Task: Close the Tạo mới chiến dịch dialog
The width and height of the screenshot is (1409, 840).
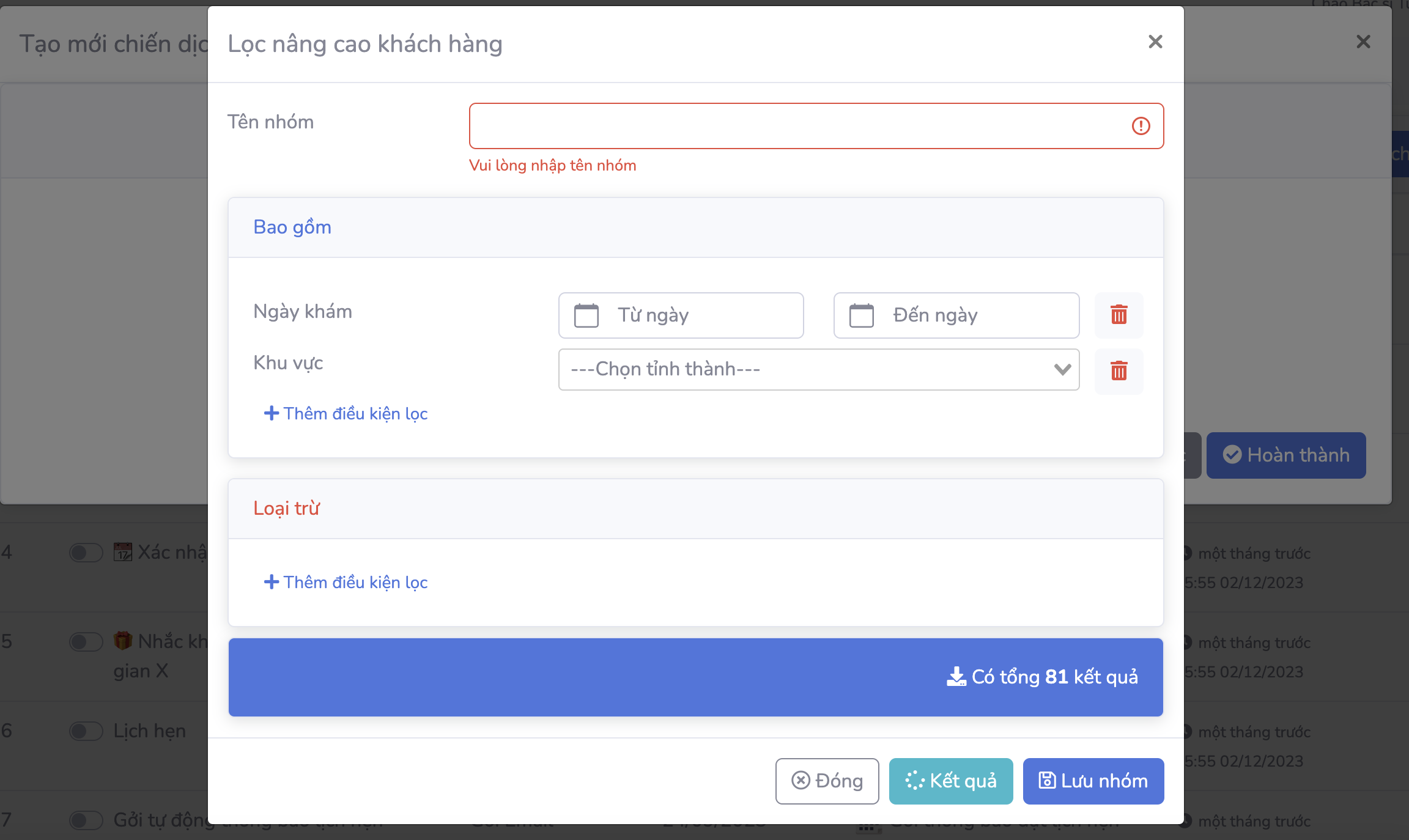Action: click(1363, 42)
